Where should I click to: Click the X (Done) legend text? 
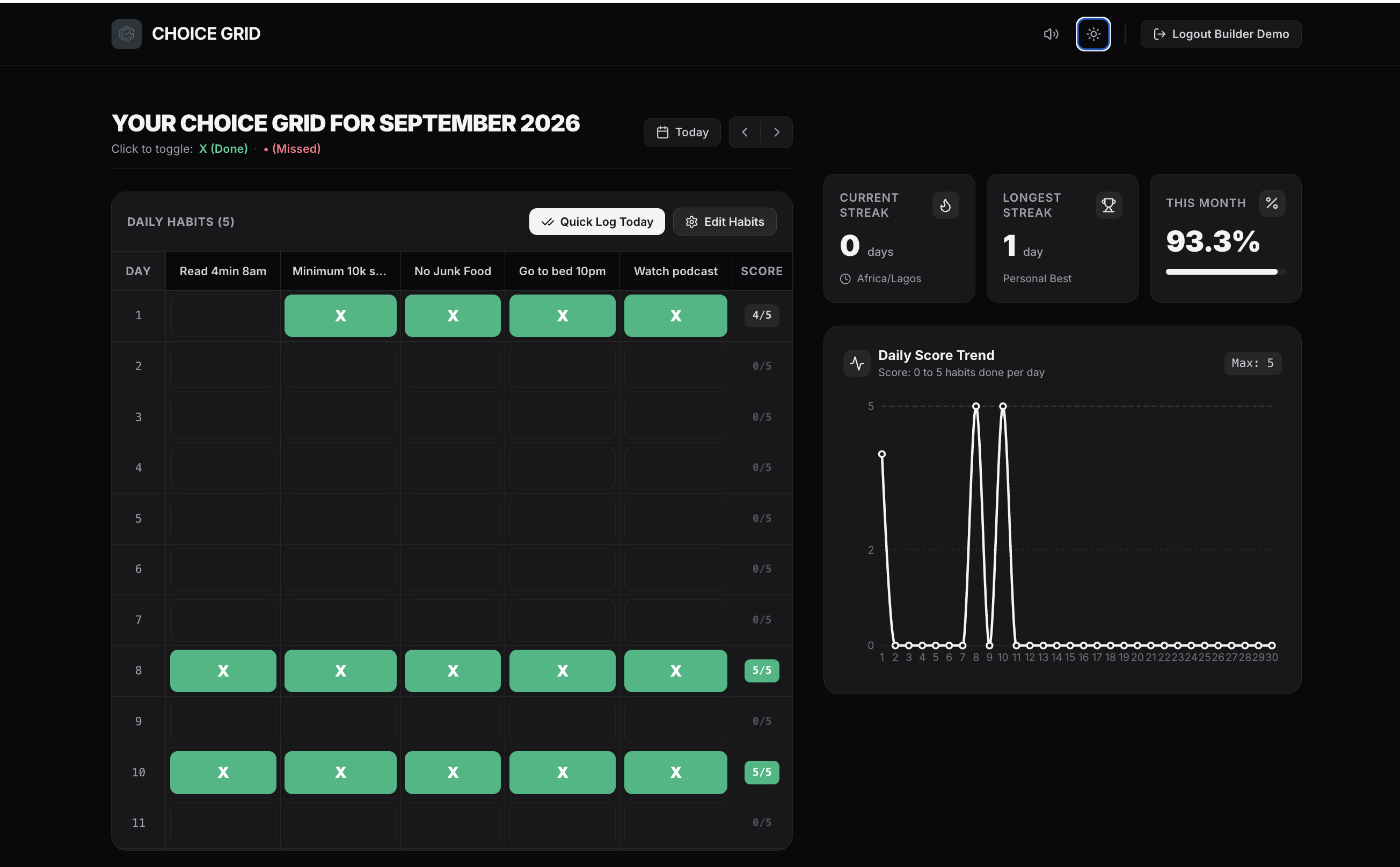[x=223, y=149]
